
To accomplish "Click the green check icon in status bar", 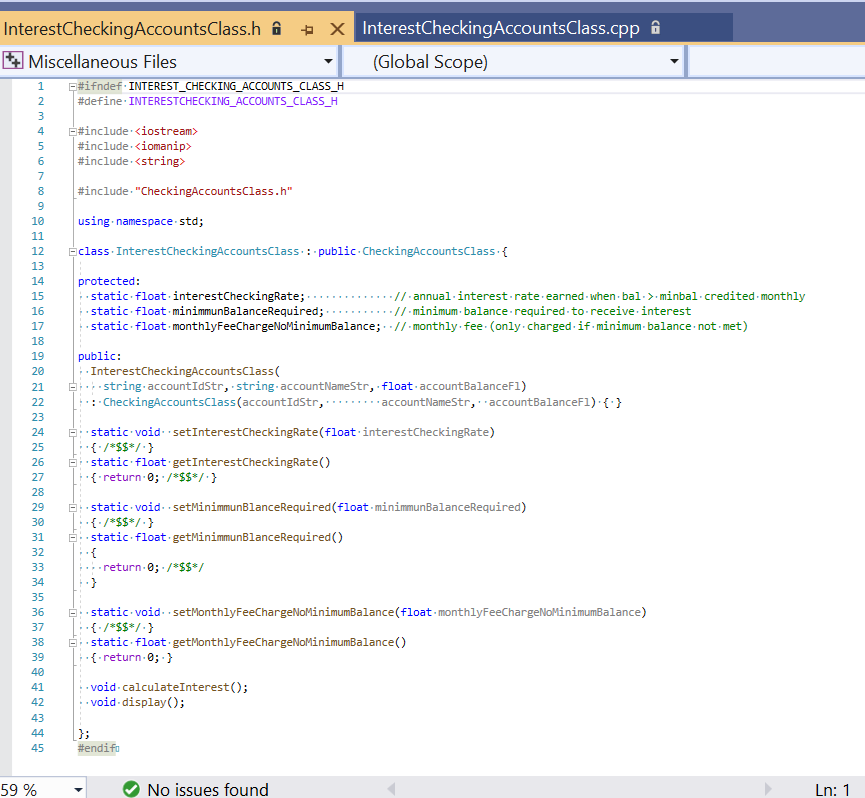I will point(131,789).
